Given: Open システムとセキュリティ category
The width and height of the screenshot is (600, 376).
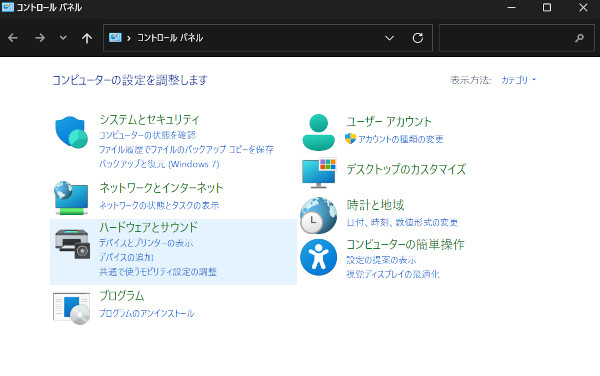Looking at the screenshot, I should [x=149, y=120].
